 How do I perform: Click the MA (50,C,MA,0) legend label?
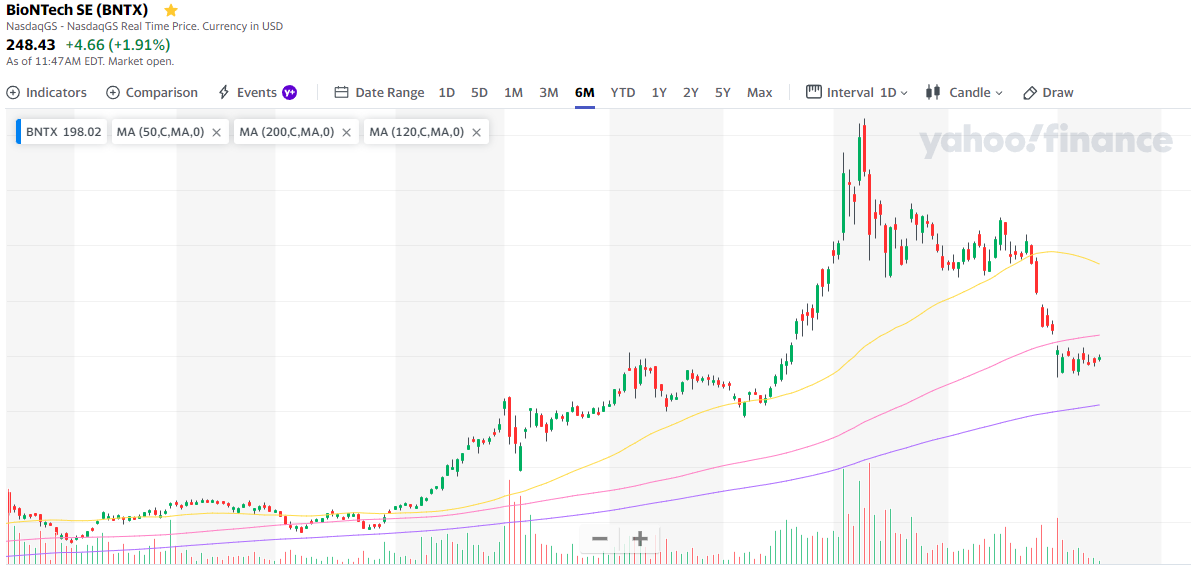click(160, 132)
